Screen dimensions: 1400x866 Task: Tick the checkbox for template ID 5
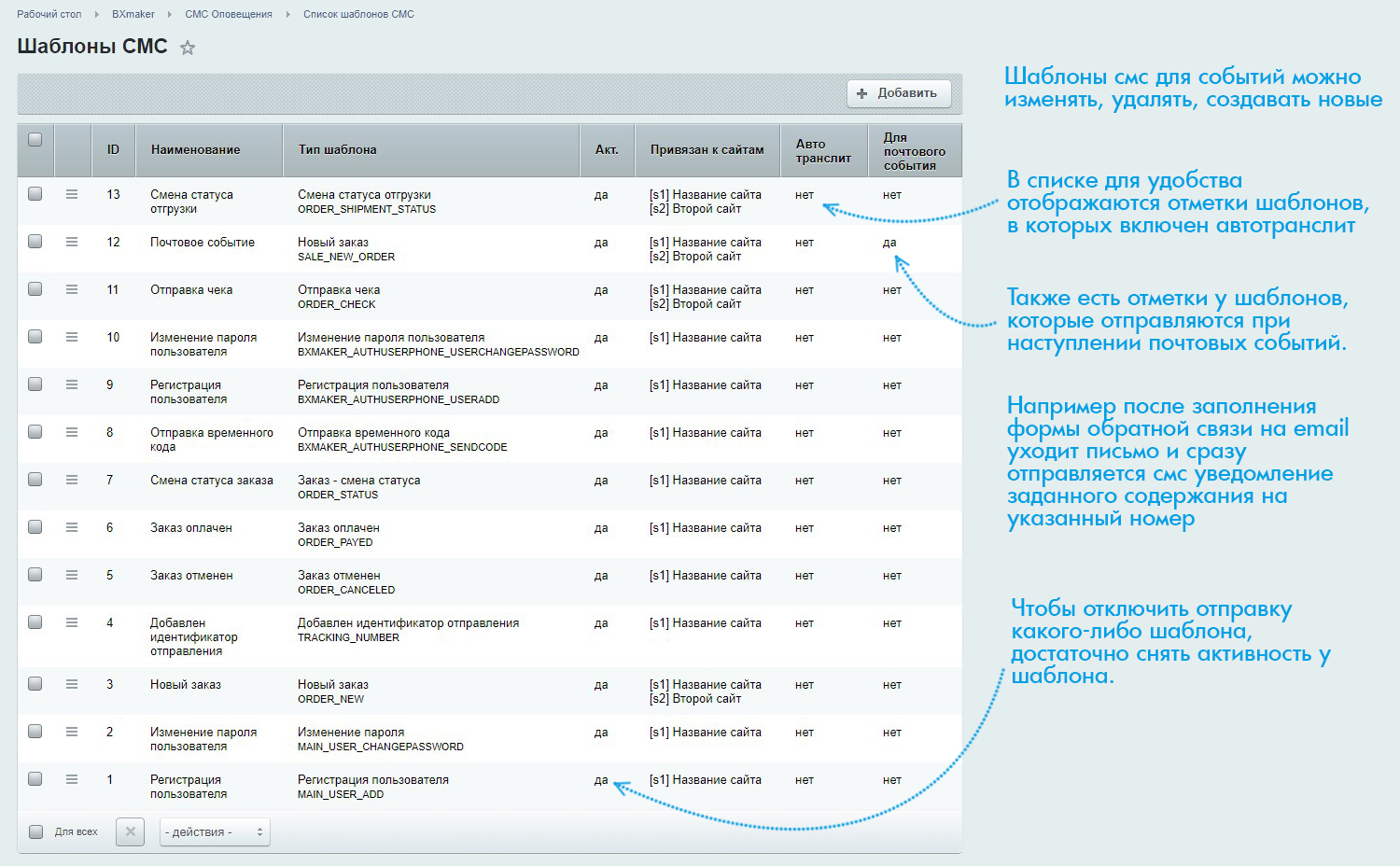[x=35, y=575]
